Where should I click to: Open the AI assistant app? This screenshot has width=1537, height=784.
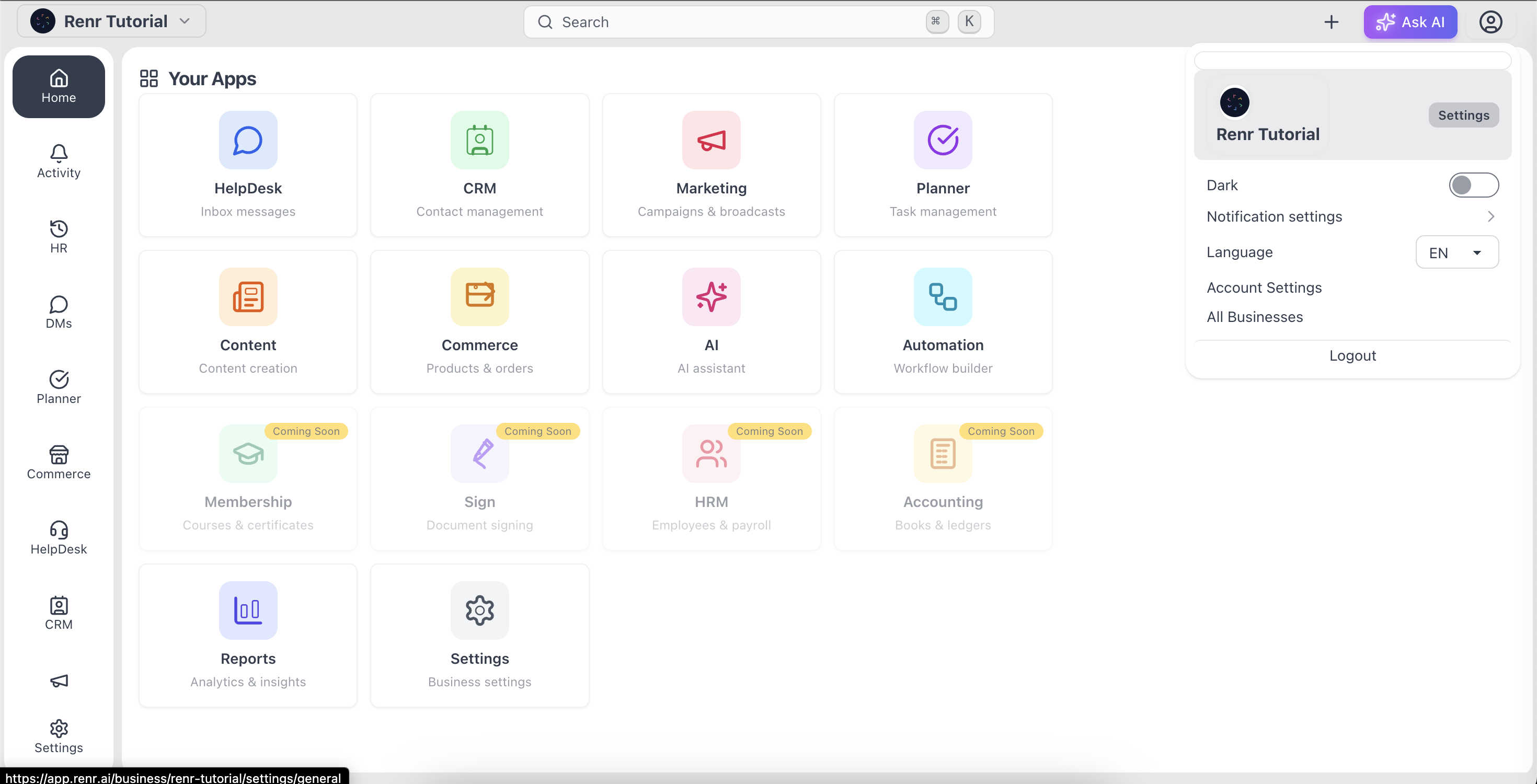click(711, 321)
